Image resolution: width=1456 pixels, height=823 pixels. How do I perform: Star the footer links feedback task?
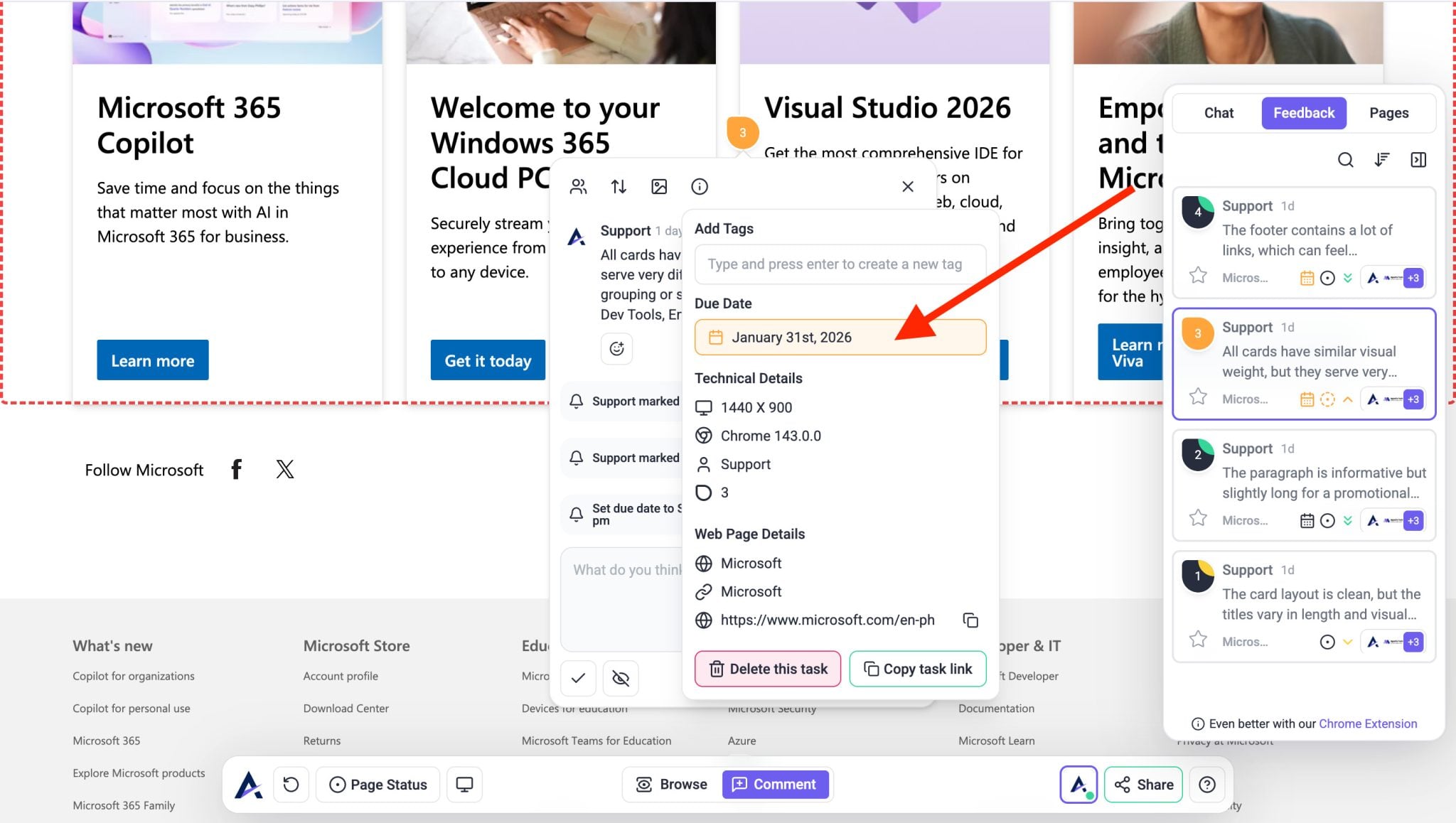click(x=1198, y=276)
